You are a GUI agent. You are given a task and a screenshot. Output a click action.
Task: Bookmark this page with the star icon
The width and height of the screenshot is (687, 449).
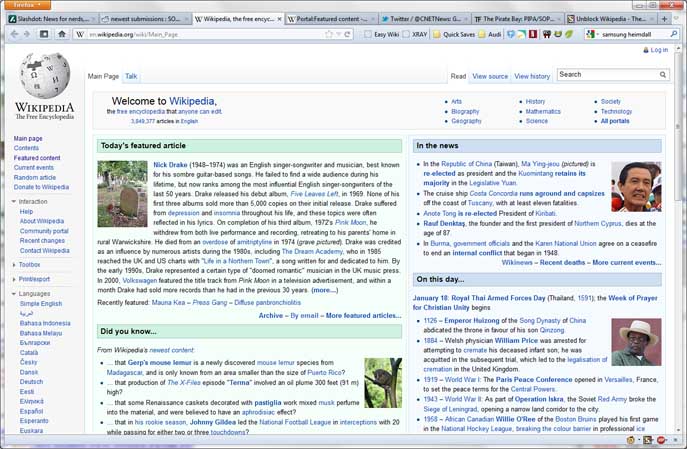coord(329,34)
